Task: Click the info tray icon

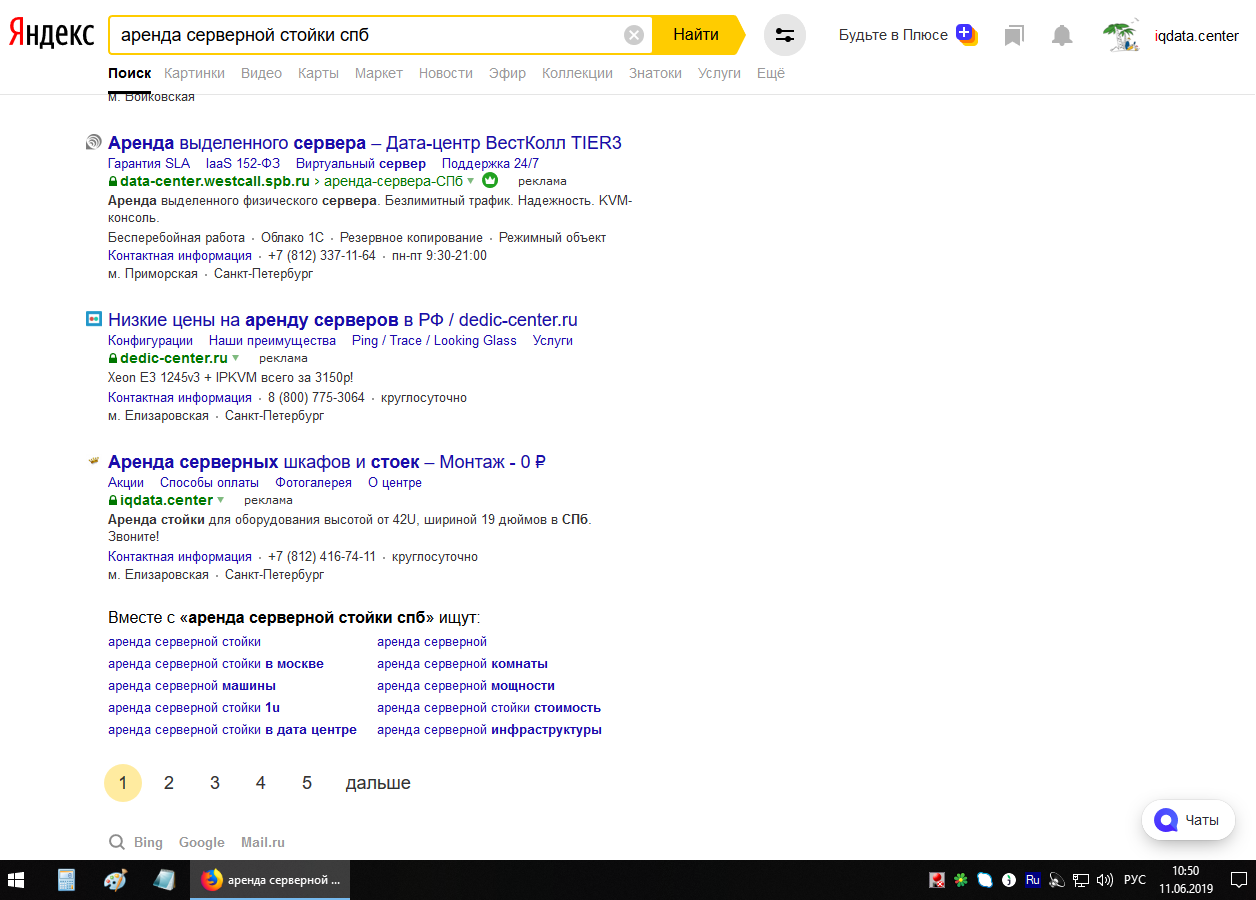Action: tap(1009, 880)
